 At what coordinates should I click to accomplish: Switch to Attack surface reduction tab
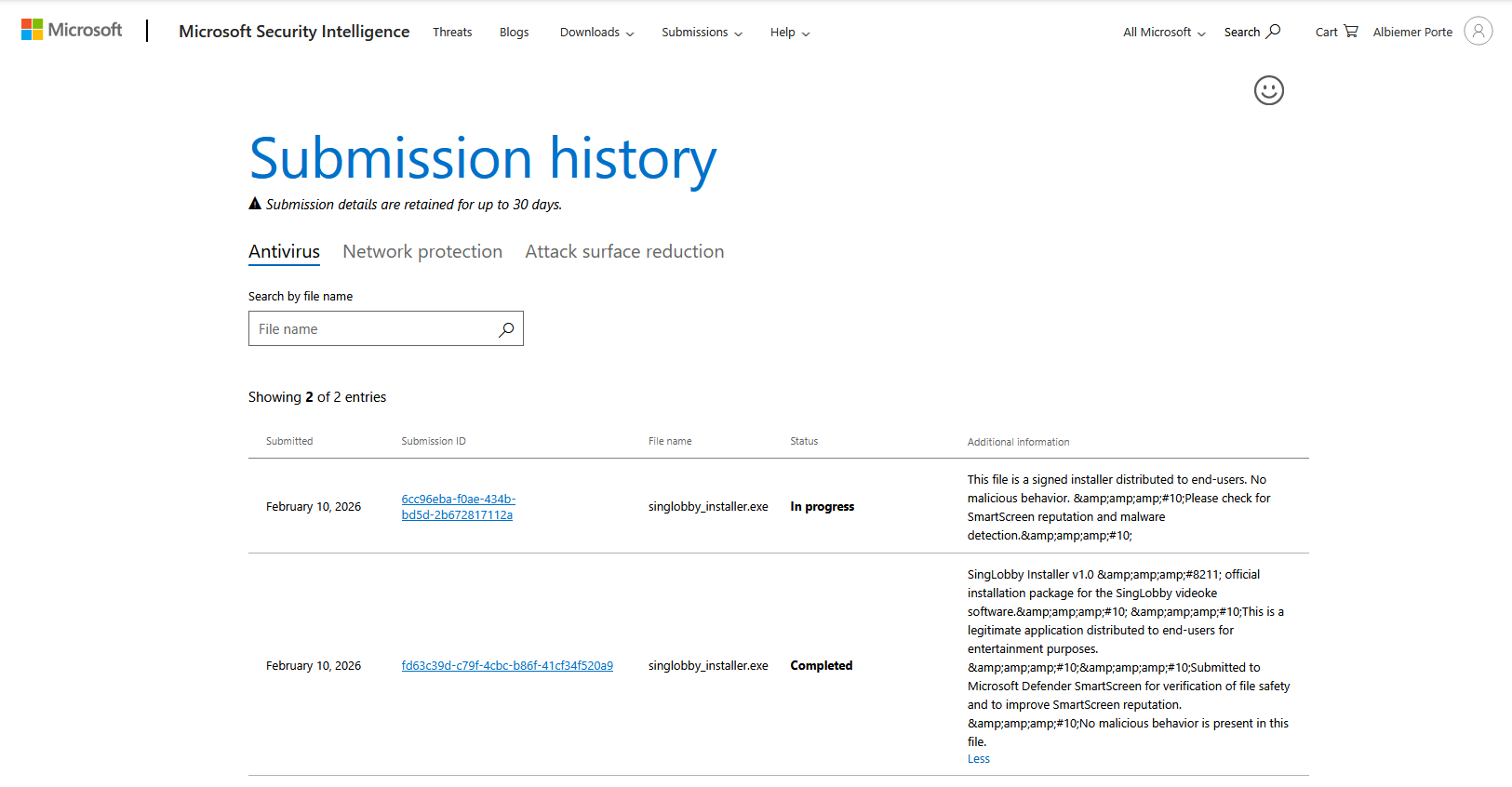(x=624, y=252)
